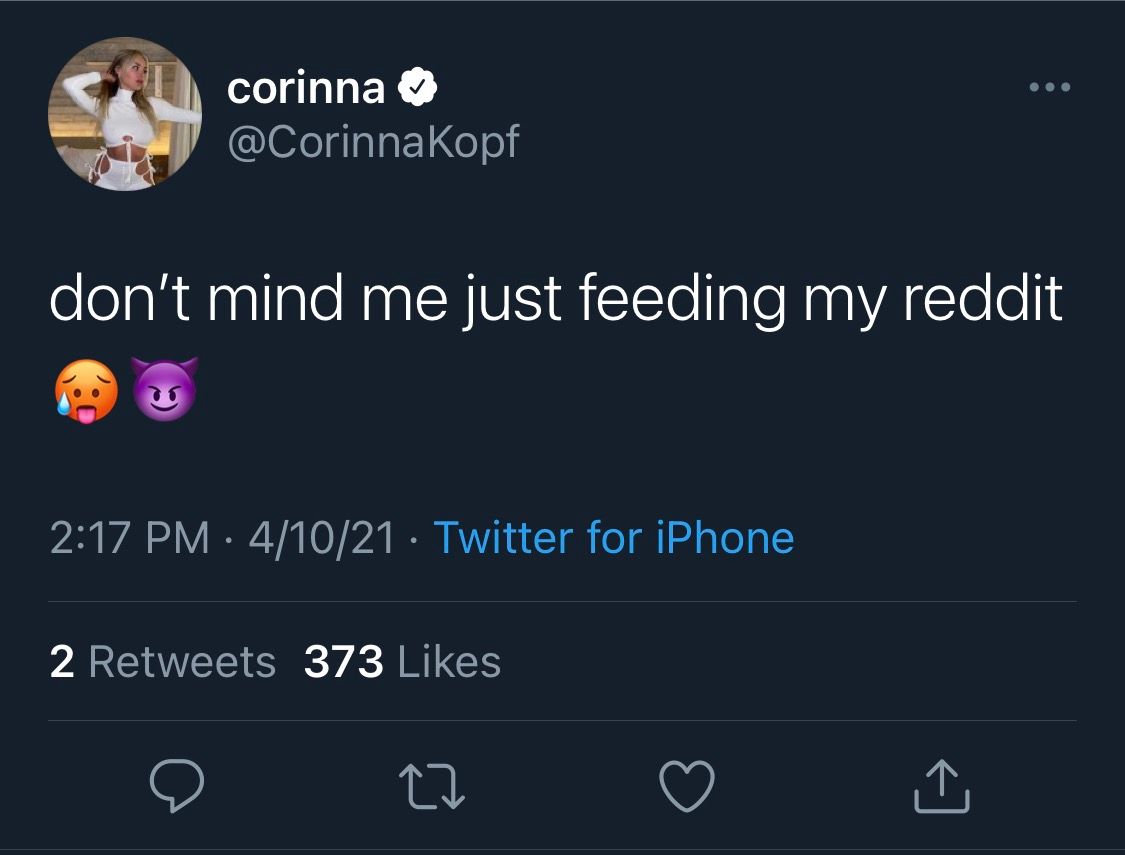View the 373 Likes list

pyautogui.click(x=402, y=661)
